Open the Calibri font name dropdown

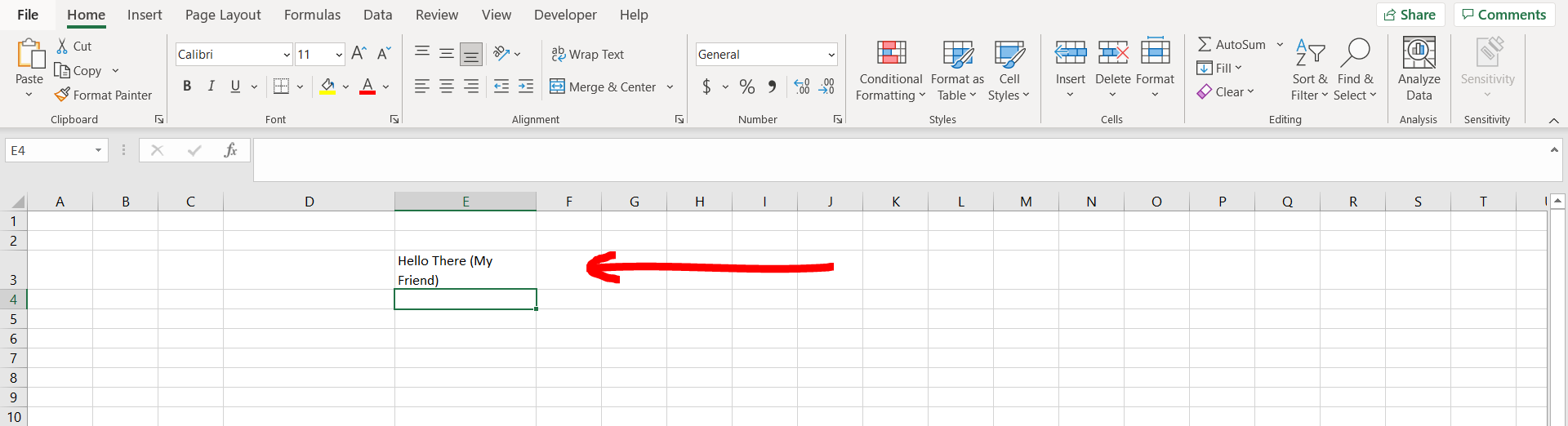(x=287, y=55)
